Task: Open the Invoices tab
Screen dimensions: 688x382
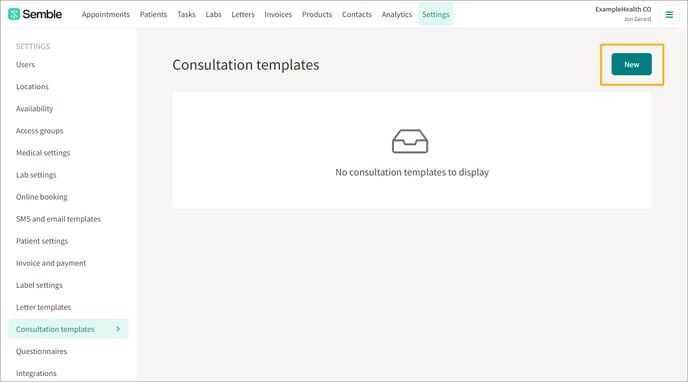Action: coord(278,14)
